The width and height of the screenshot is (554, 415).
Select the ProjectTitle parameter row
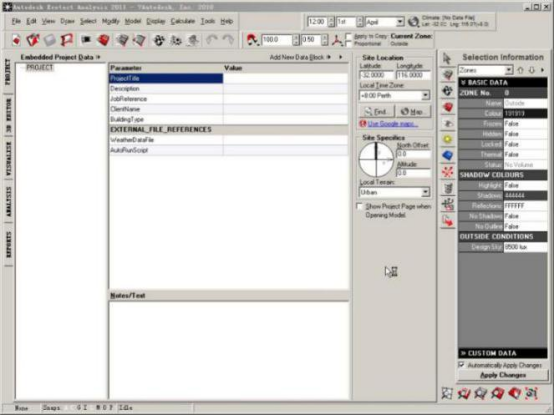coord(229,78)
